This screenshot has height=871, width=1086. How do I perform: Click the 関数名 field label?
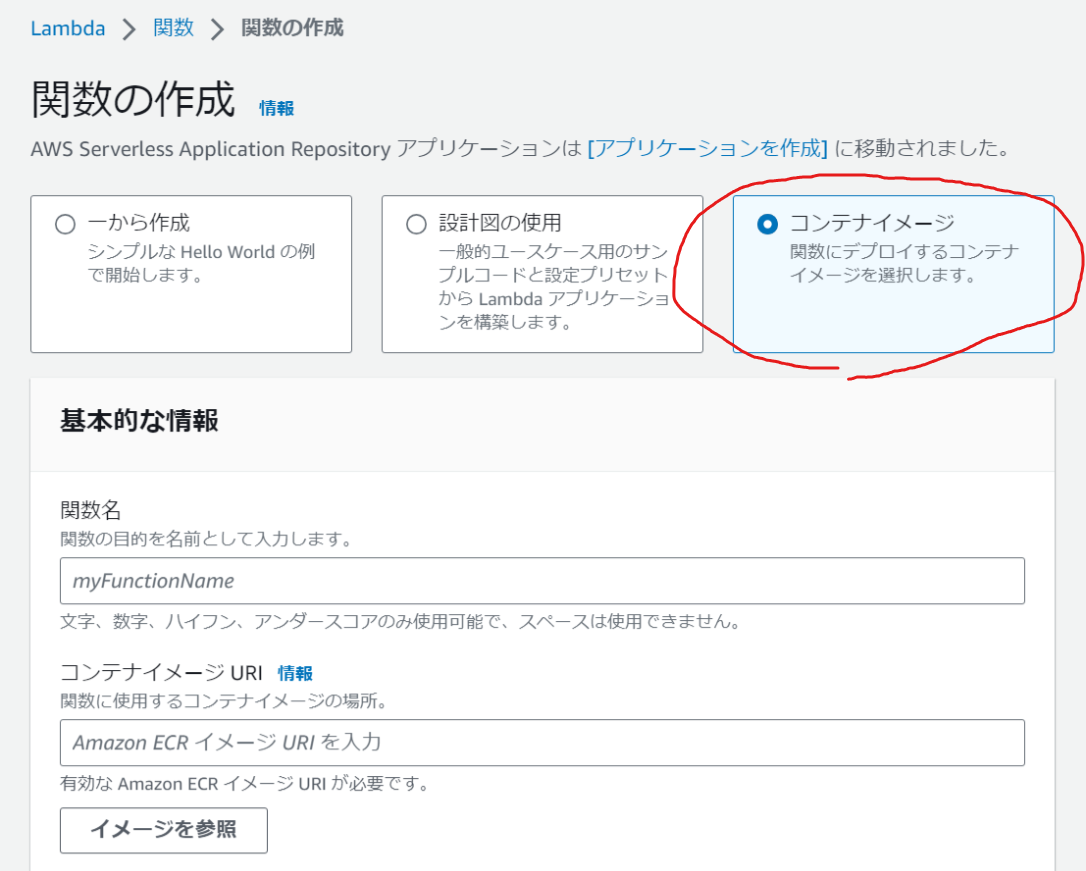91,510
